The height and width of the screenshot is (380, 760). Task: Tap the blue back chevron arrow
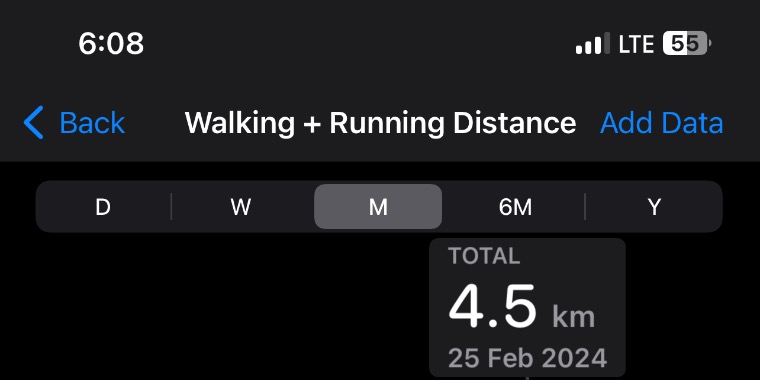[x=33, y=123]
